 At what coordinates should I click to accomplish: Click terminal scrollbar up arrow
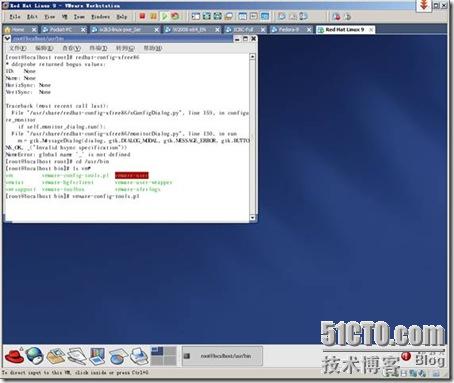click(x=252, y=57)
